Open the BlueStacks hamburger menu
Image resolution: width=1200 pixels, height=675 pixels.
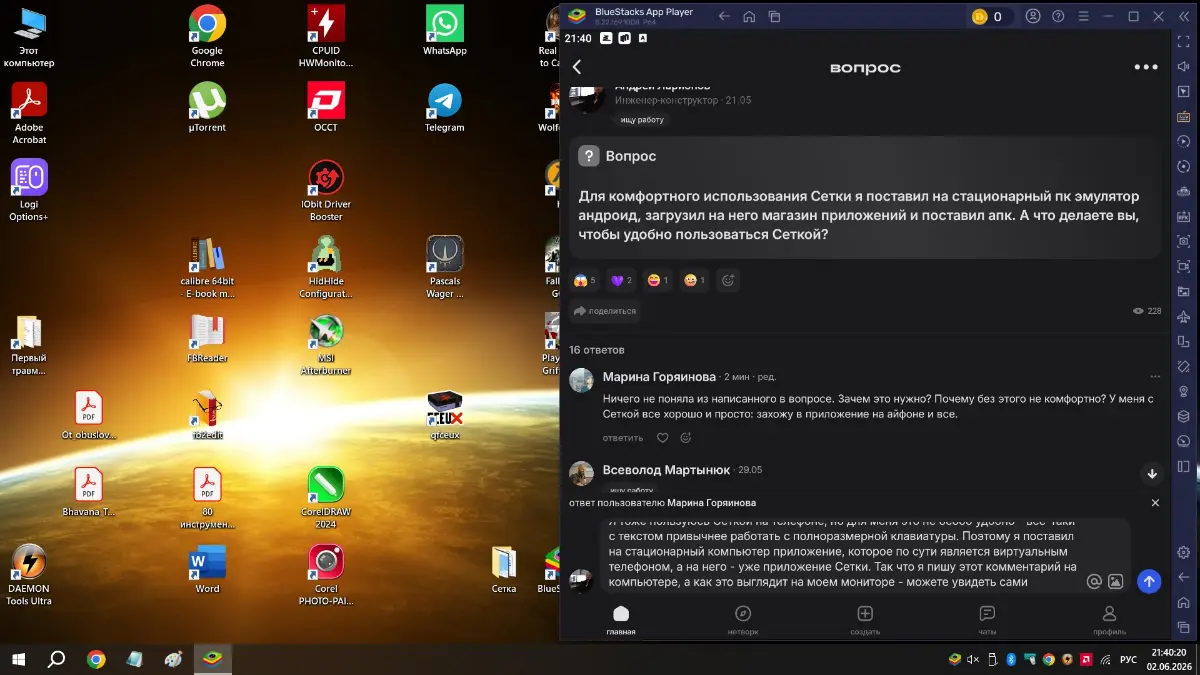(x=1083, y=16)
